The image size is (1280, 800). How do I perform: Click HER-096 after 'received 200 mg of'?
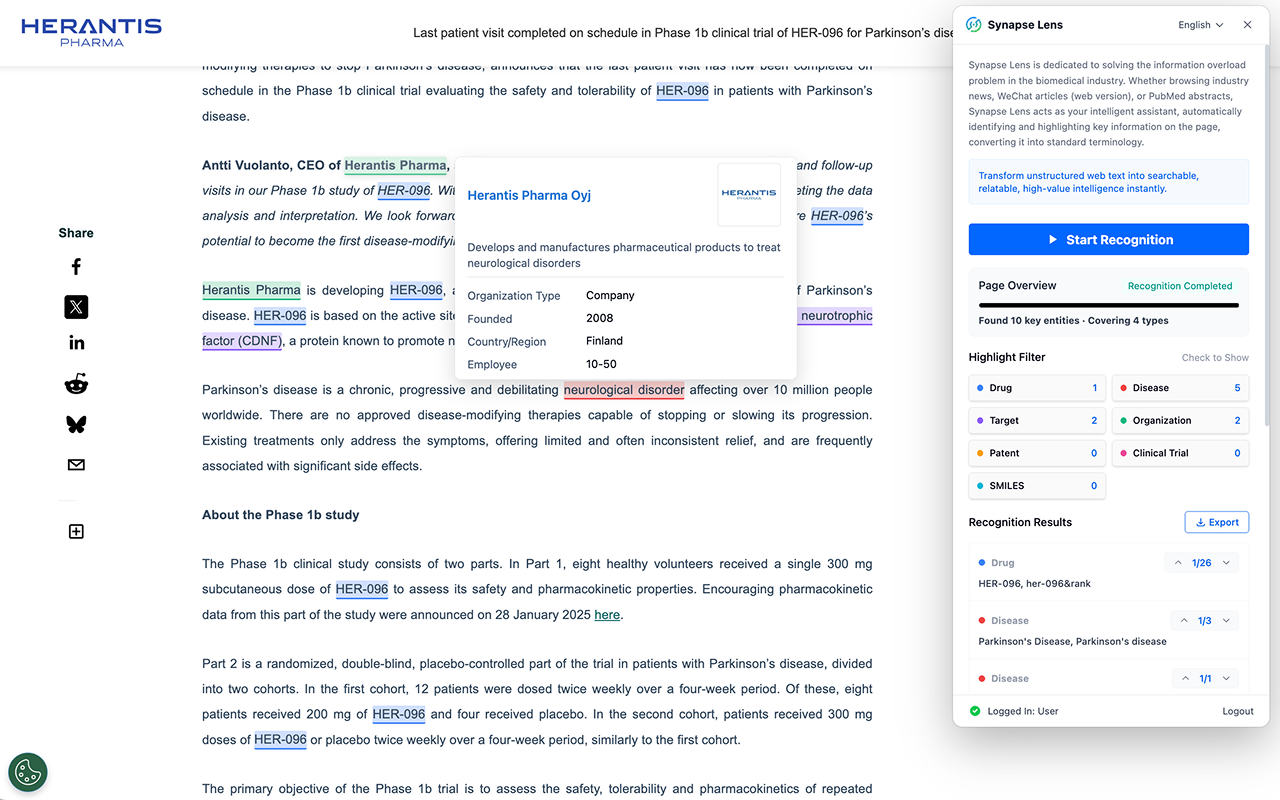pyautogui.click(x=399, y=714)
